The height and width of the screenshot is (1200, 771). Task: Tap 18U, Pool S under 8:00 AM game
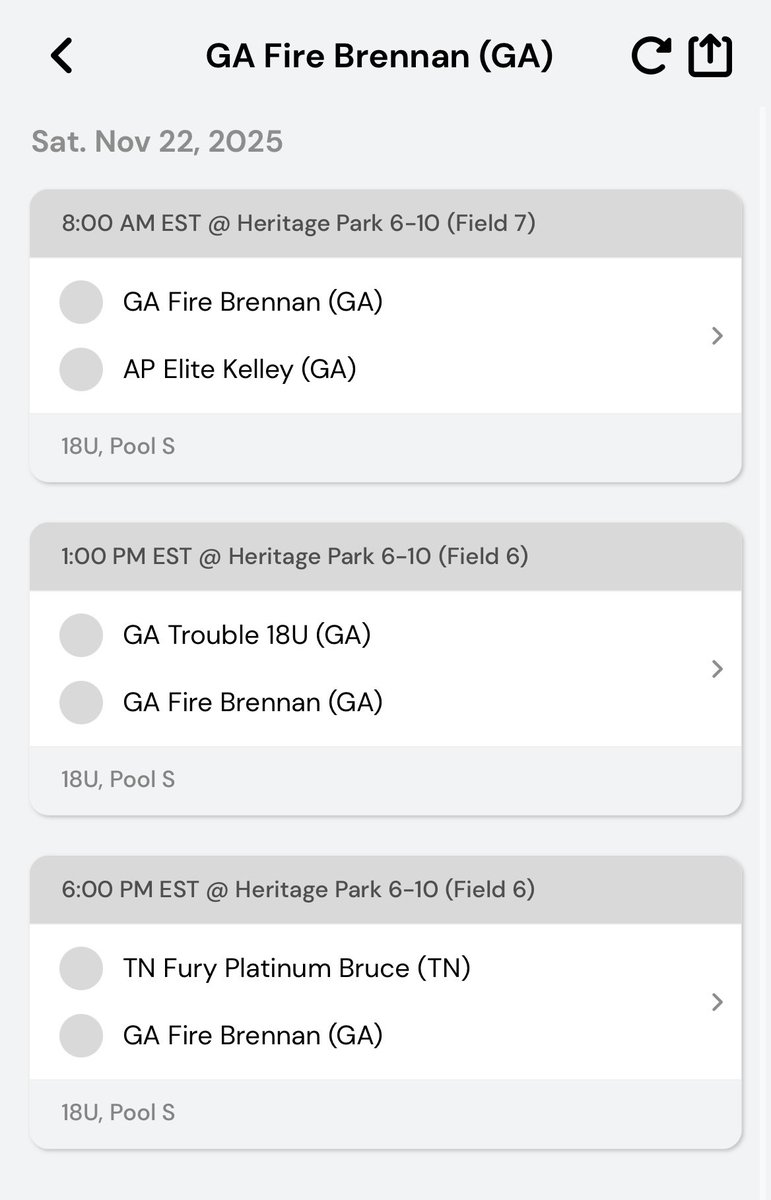tap(118, 446)
